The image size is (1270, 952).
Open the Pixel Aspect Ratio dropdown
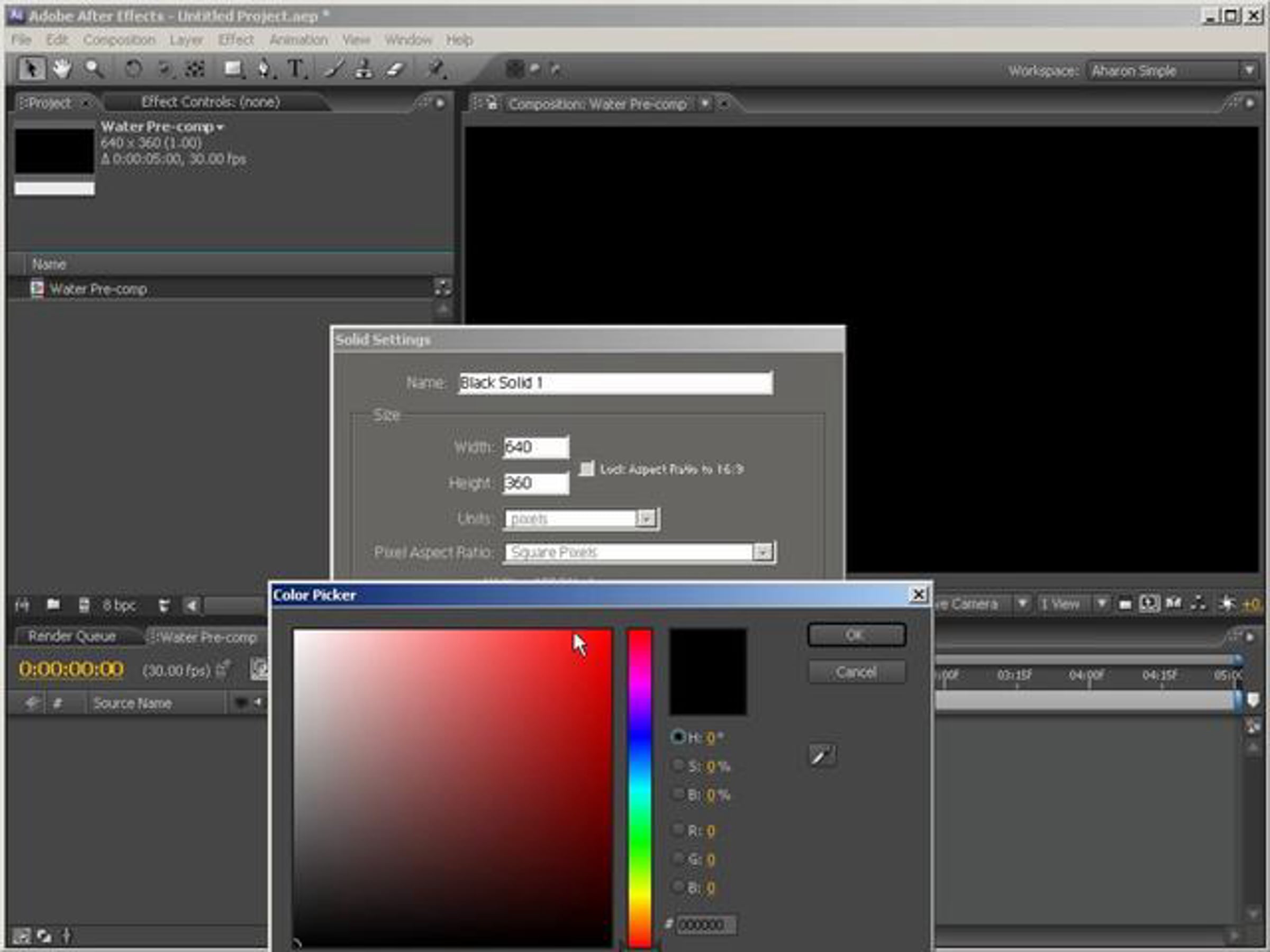pyautogui.click(x=640, y=552)
